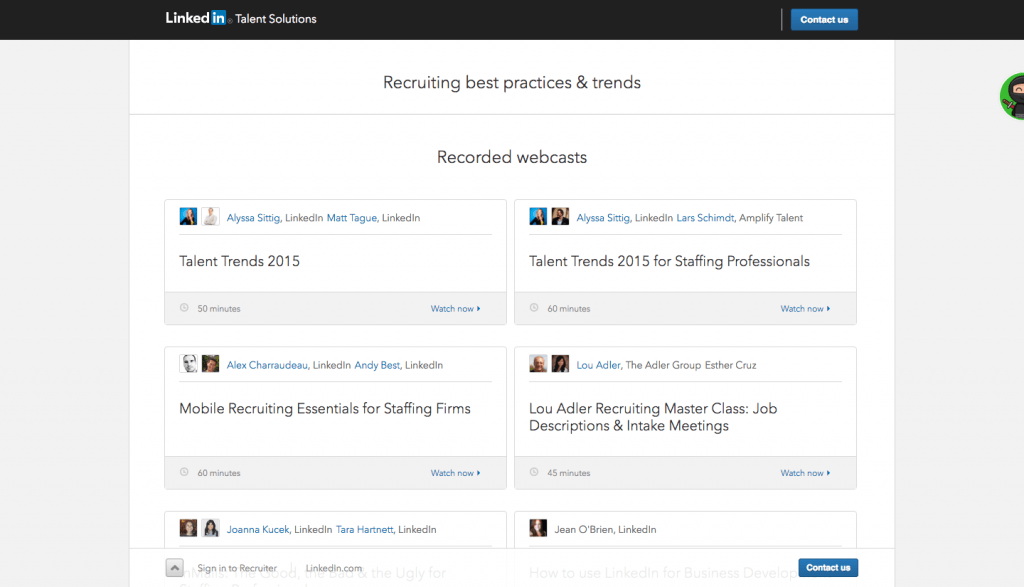Click Esther Cruz's profile photo
1024x587 pixels.
point(560,364)
